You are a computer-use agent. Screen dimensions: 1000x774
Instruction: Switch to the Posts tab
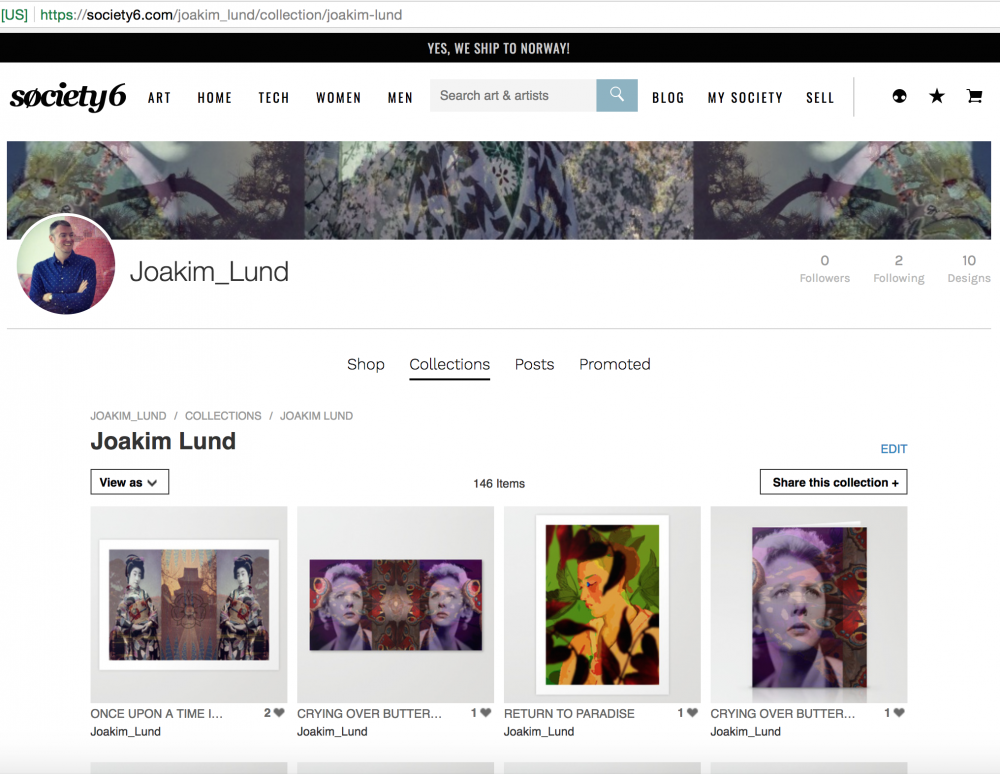point(534,364)
